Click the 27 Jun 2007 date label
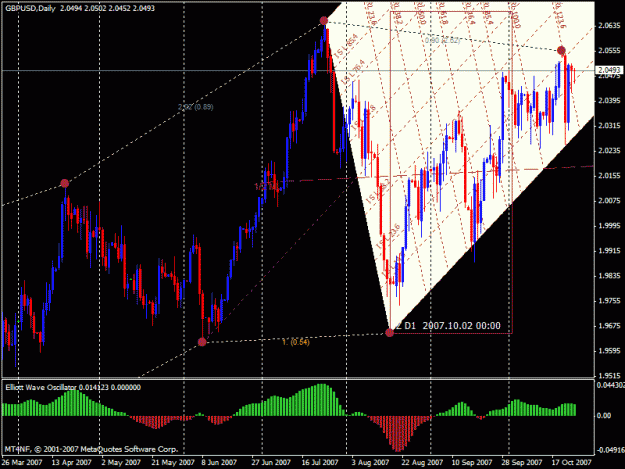The height and width of the screenshot is (469, 625). tap(271, 463)
